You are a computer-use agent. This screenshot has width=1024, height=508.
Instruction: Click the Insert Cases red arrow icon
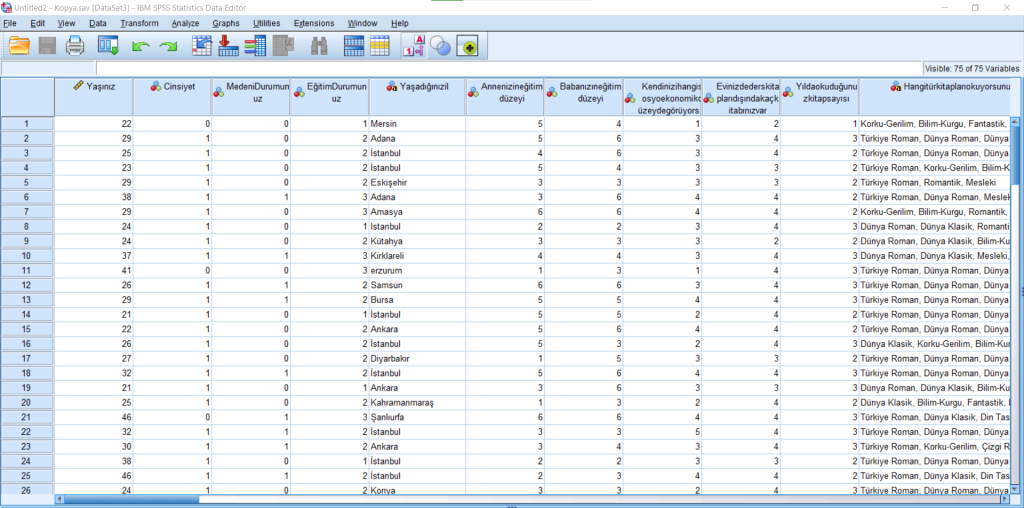click(227, 45)
